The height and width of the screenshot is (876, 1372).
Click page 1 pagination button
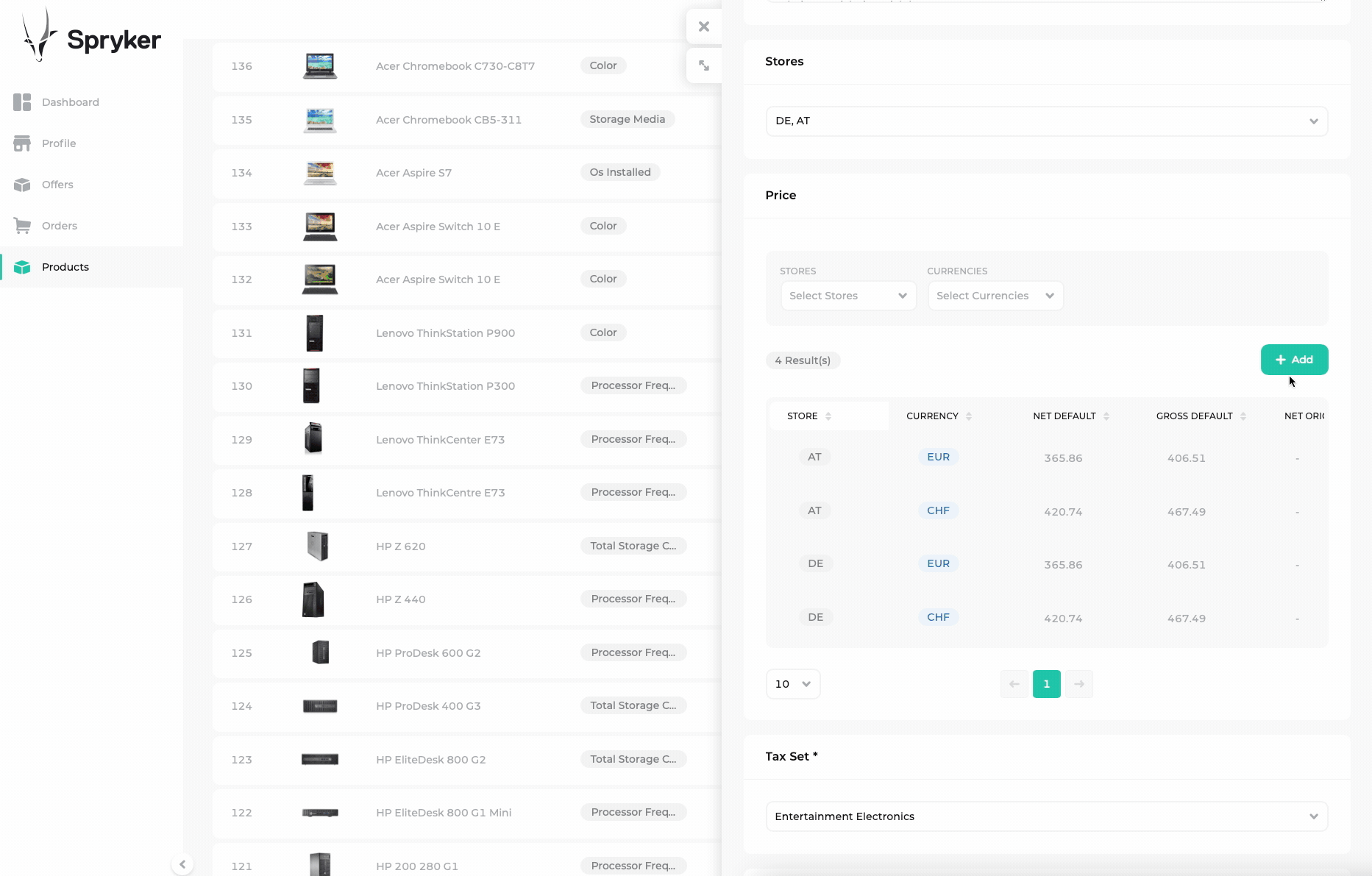pyautogui.click(x=1047, y=684)
